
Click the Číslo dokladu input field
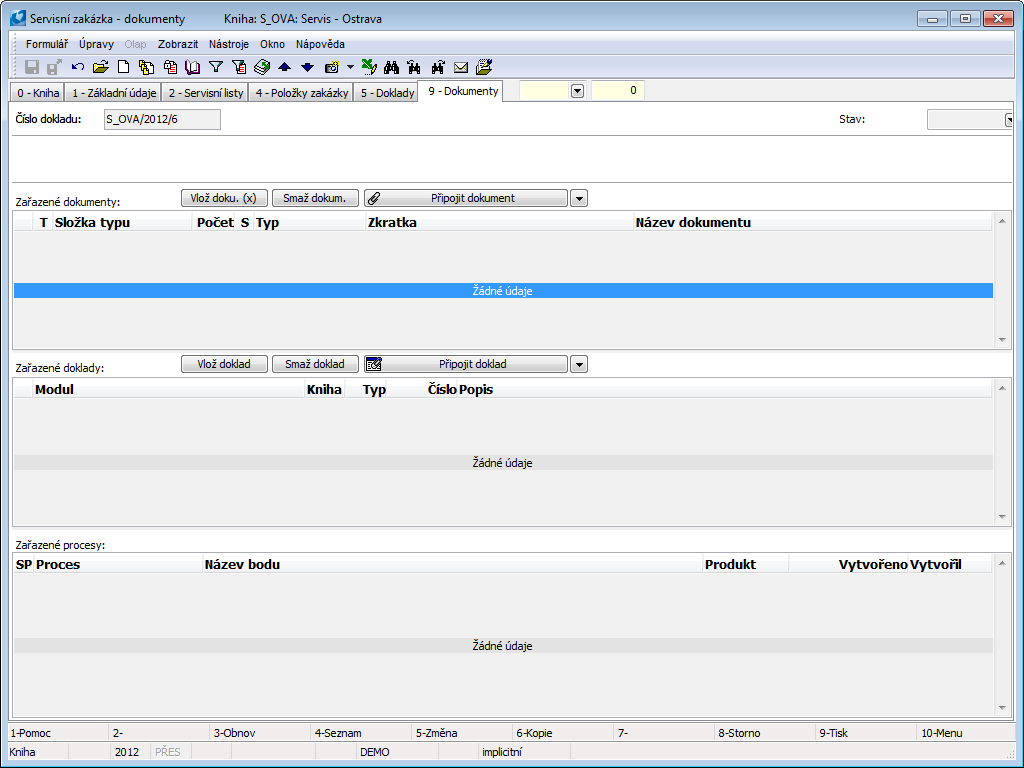pyautogui.click(x=162, y=120)
